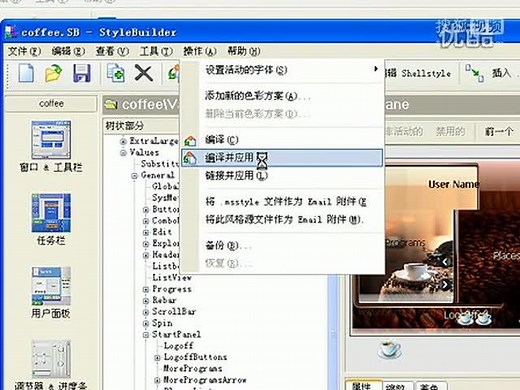Open the 文件(F) menu
520x390 pixels.
click(24, 51)
